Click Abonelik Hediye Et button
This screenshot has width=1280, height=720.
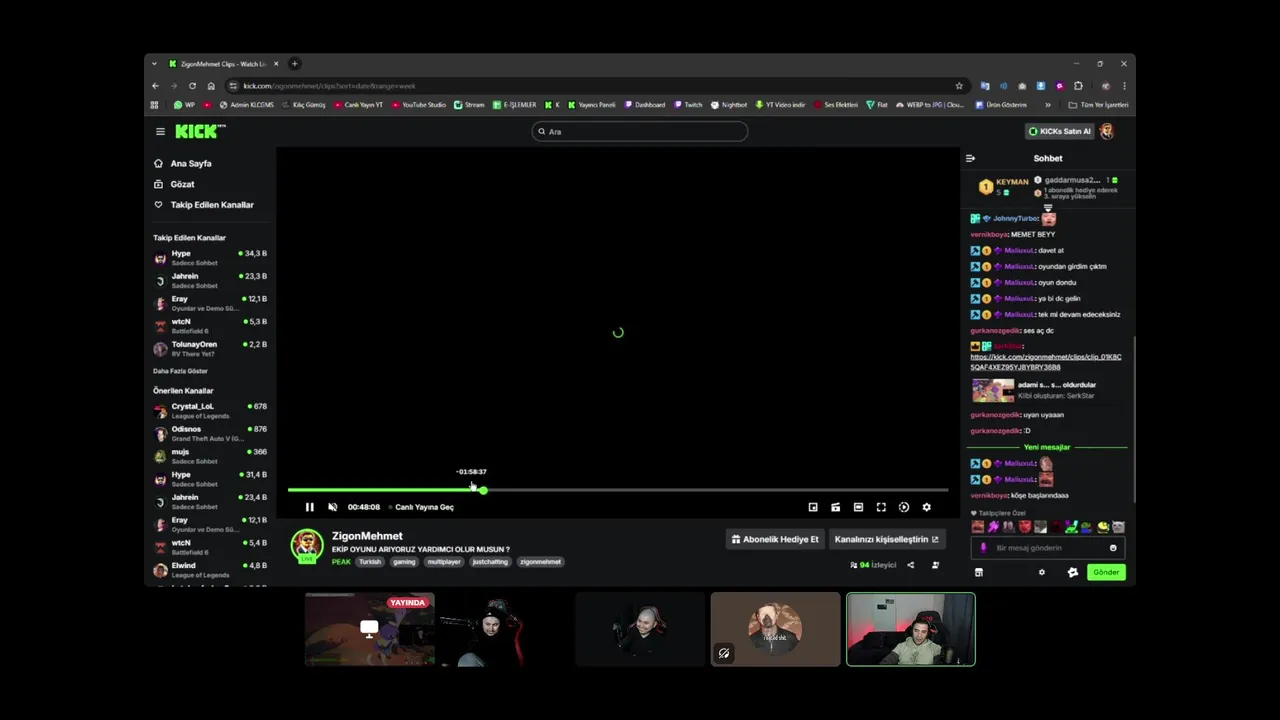coord(775,539)
